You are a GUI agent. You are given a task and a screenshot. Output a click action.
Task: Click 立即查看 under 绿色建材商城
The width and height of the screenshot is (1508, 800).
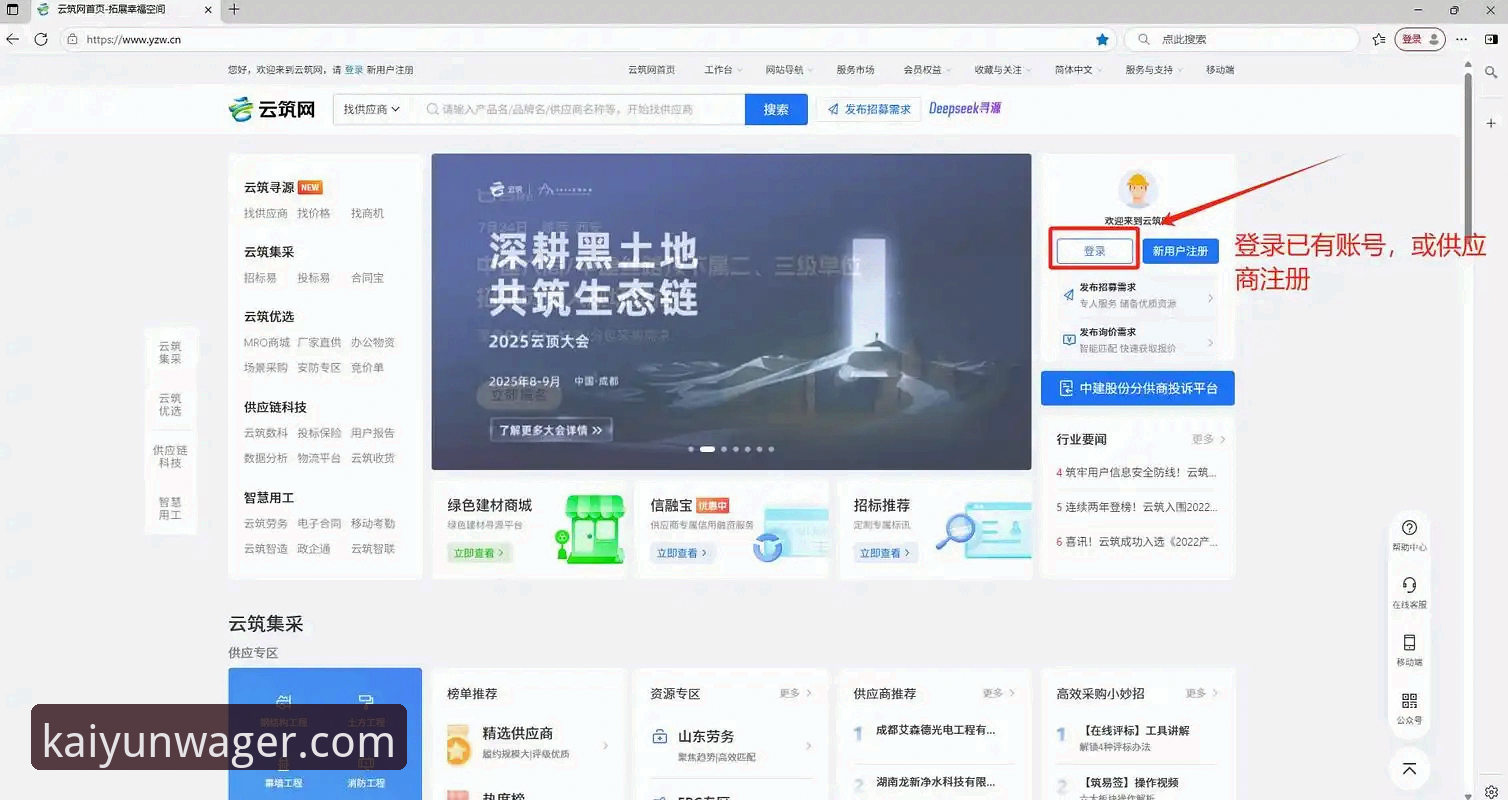[x=479, y=552]
